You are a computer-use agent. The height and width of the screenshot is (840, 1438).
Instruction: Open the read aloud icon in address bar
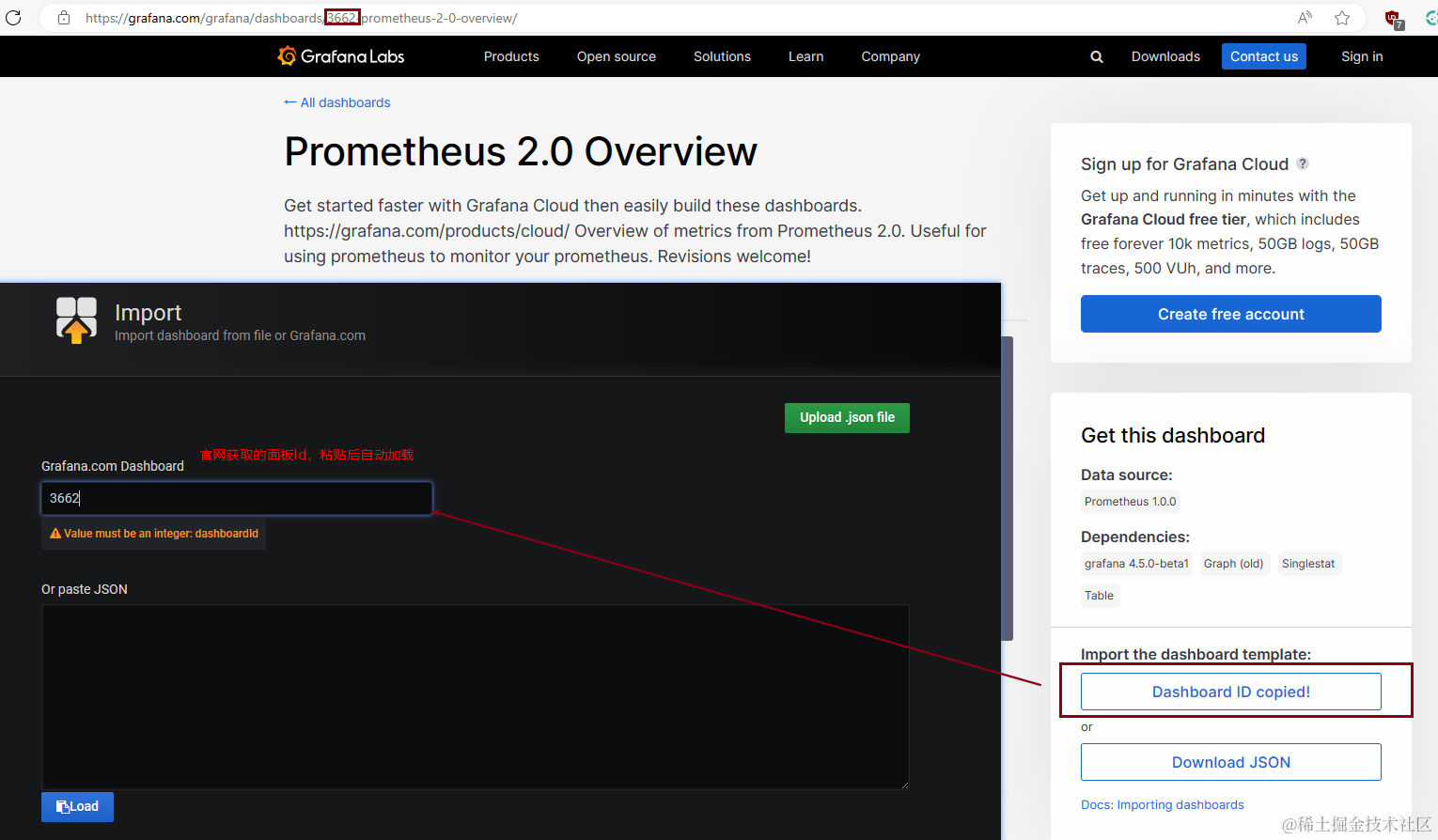pos(1305,18)
